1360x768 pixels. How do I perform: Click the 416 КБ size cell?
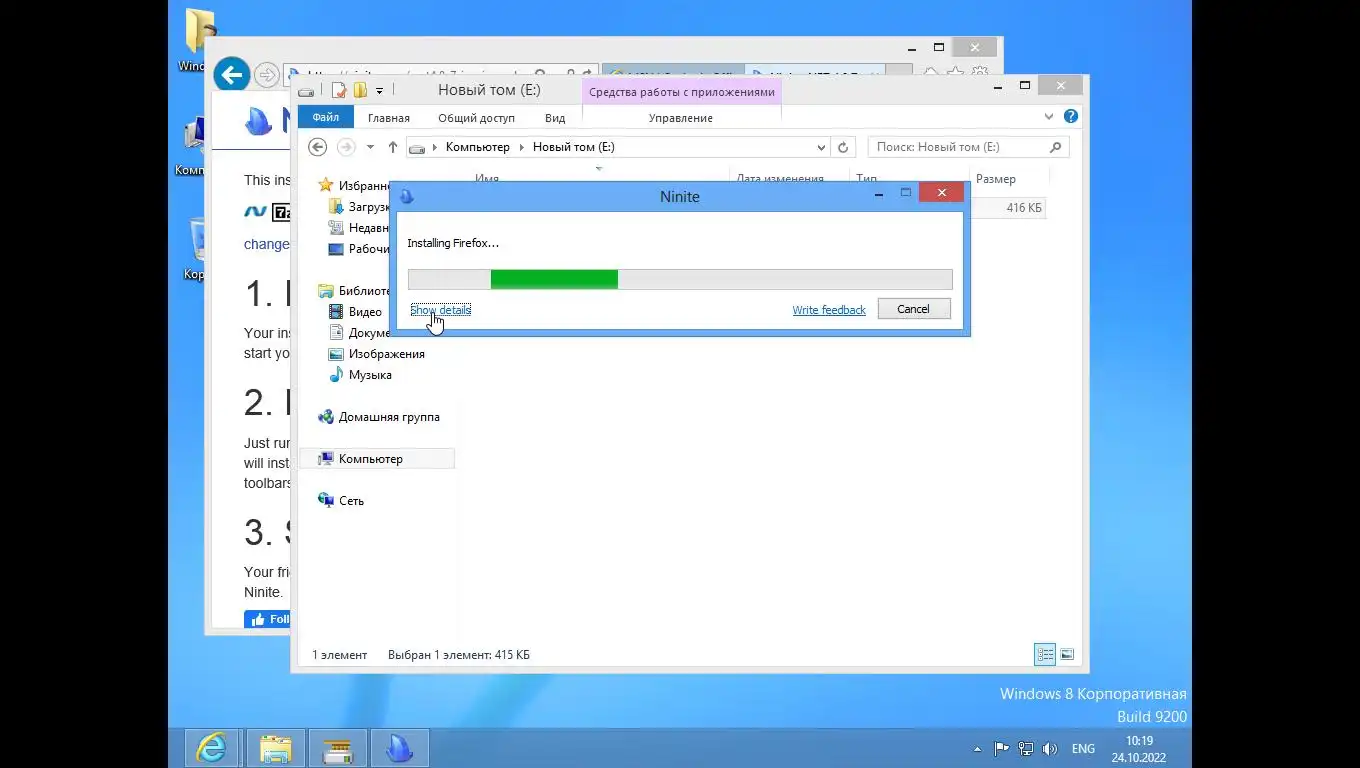tap(1024, 208)
